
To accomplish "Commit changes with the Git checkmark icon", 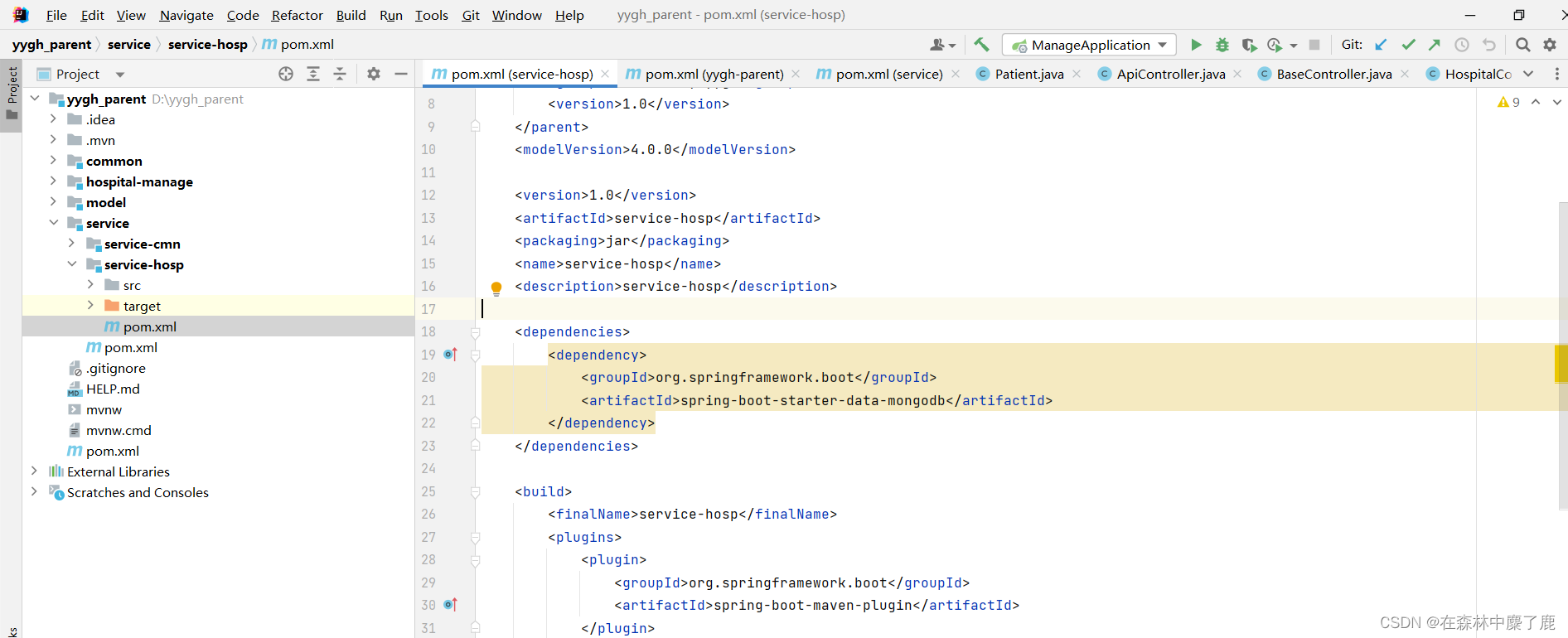I will [x=1408, y=45].
